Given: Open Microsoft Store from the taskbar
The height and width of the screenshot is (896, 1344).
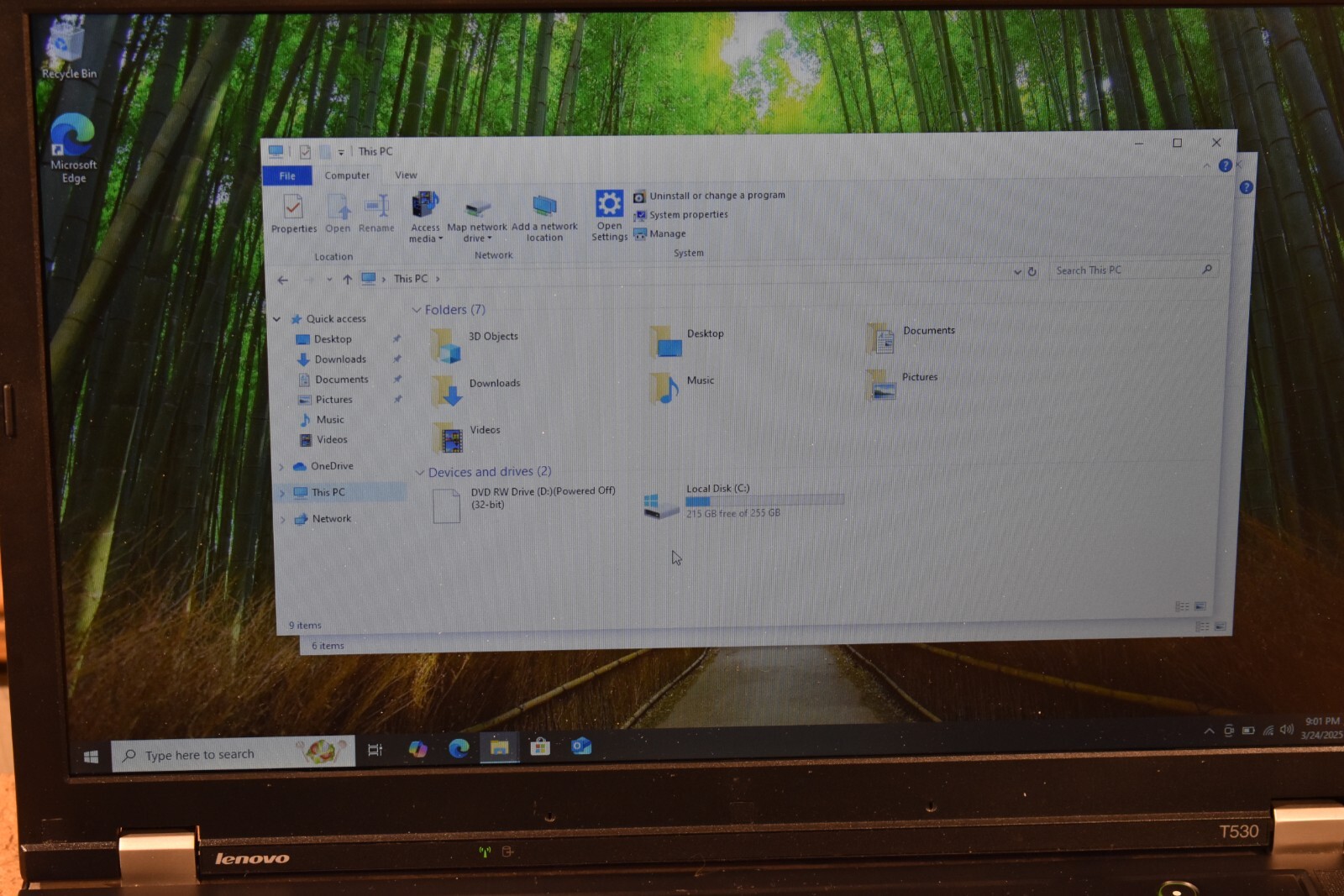Looking at the screenshot, I should coord(540,746).
